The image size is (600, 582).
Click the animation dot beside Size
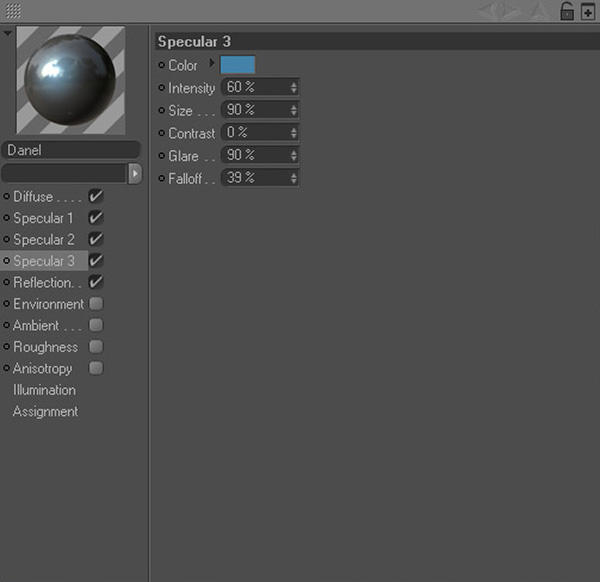tap(161, 111)
